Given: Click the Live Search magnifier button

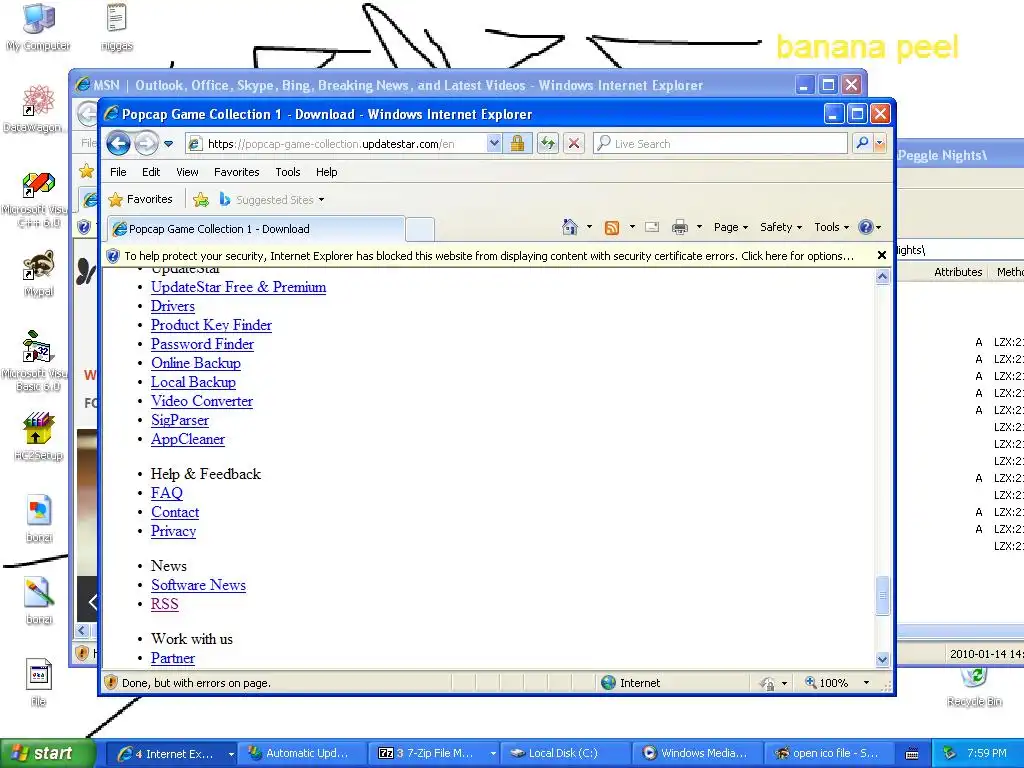Looking at the screenshot, I should point(862,143).
